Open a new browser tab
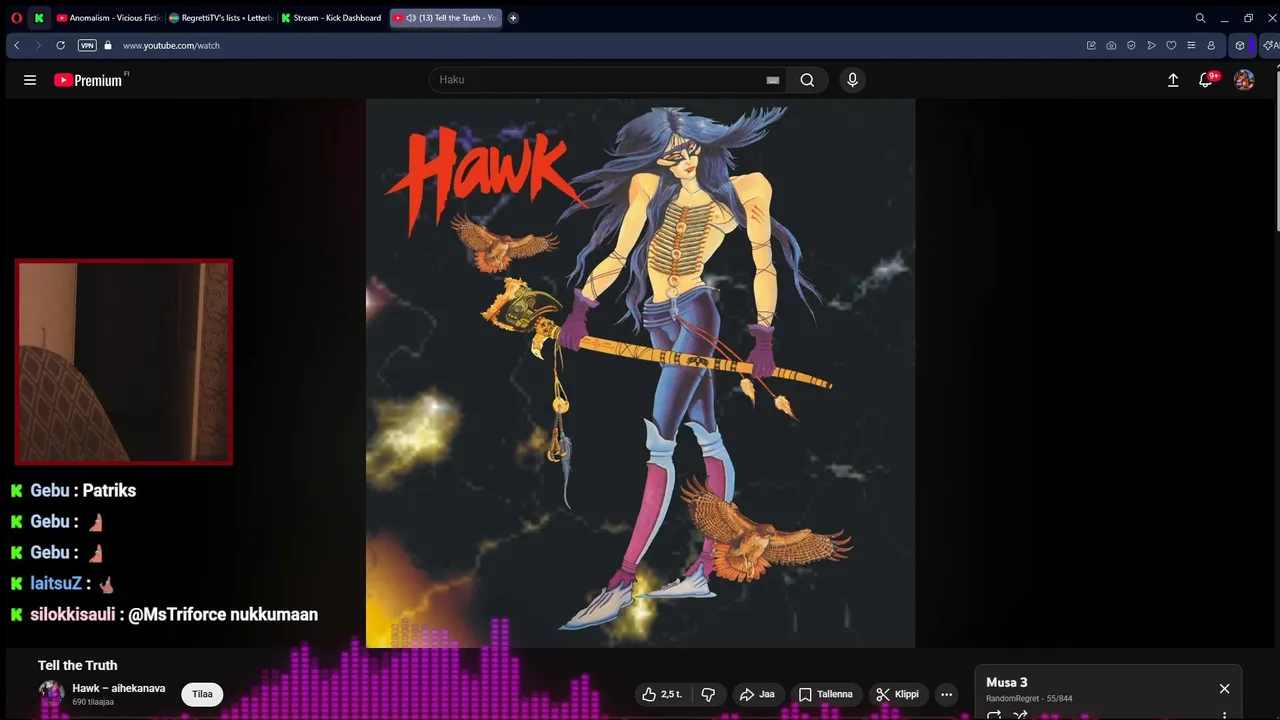Screen dimensions: 1280x720 tap(513, 18)
